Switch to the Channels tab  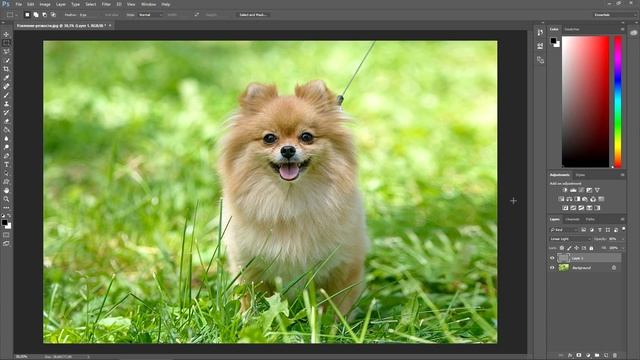(572, 219)
